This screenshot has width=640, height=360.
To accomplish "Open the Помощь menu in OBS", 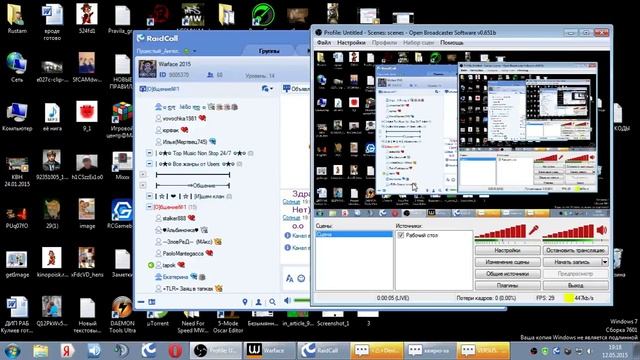I will pyautogui.click(x=451, y=42).
